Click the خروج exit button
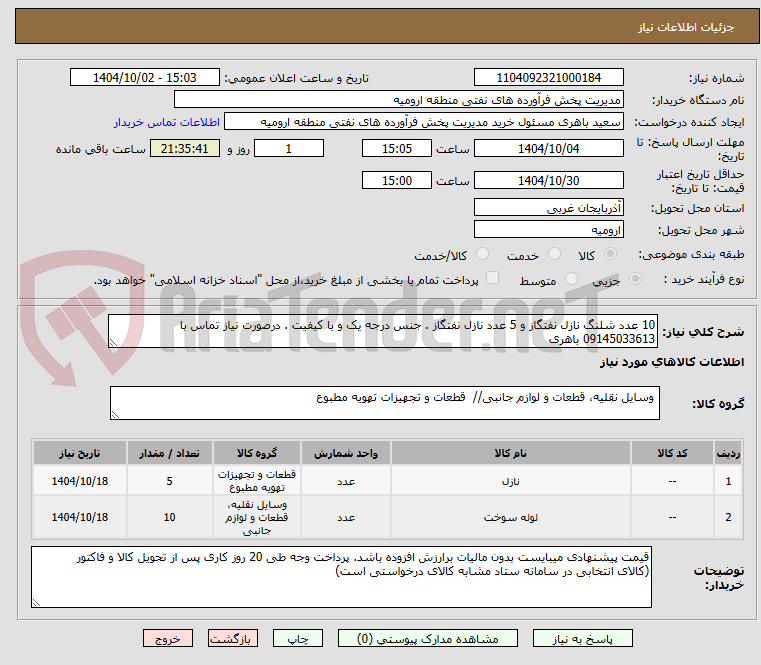 click(167, 638)
